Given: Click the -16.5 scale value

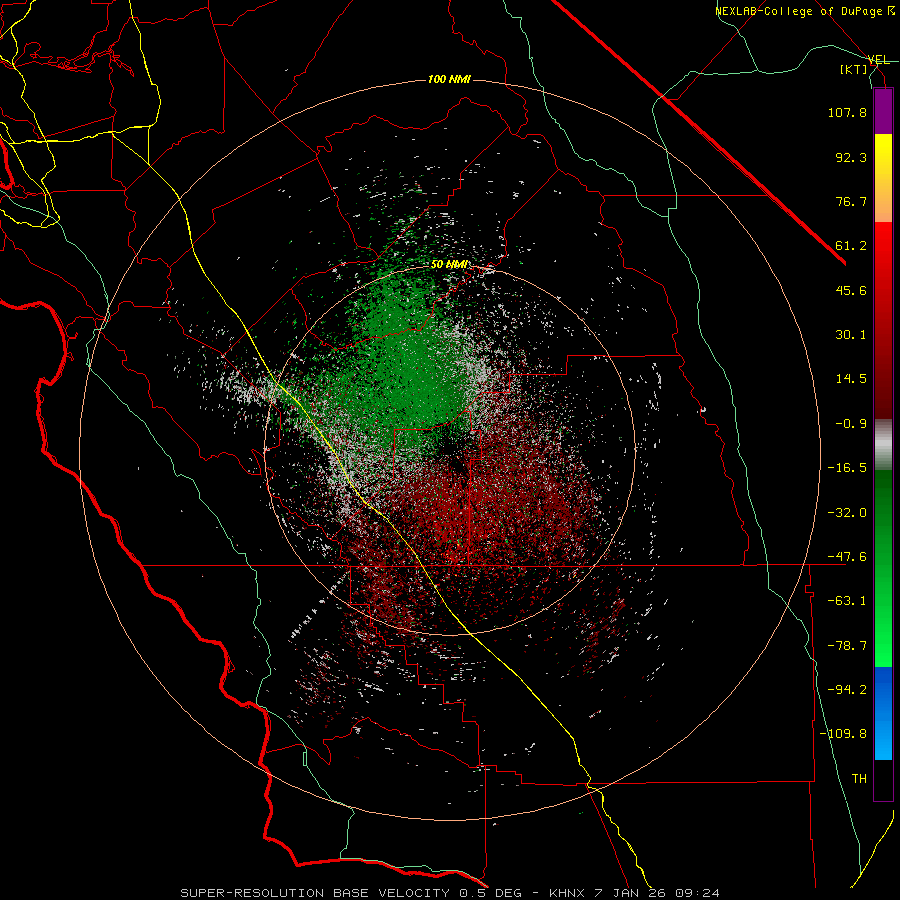Looking at the screenshot, I should click(847, 467).
